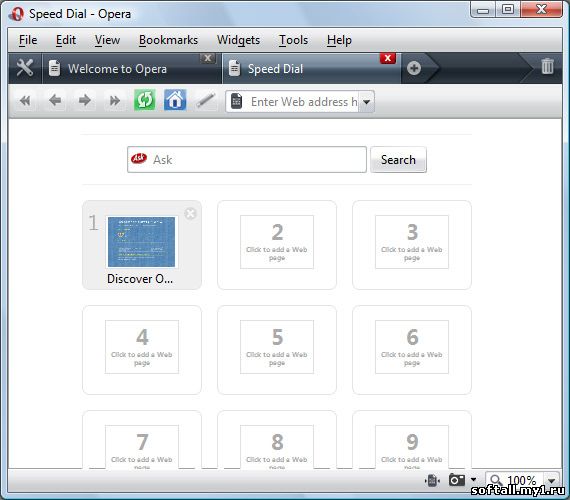Open the Tools menu
The image size is (570, 500).
point(293,40)
